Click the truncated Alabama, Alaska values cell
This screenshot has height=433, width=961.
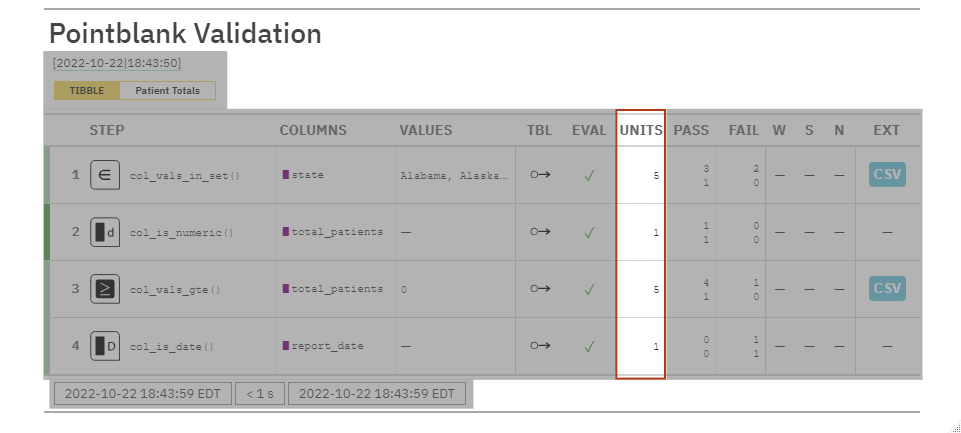coord(454,175)
